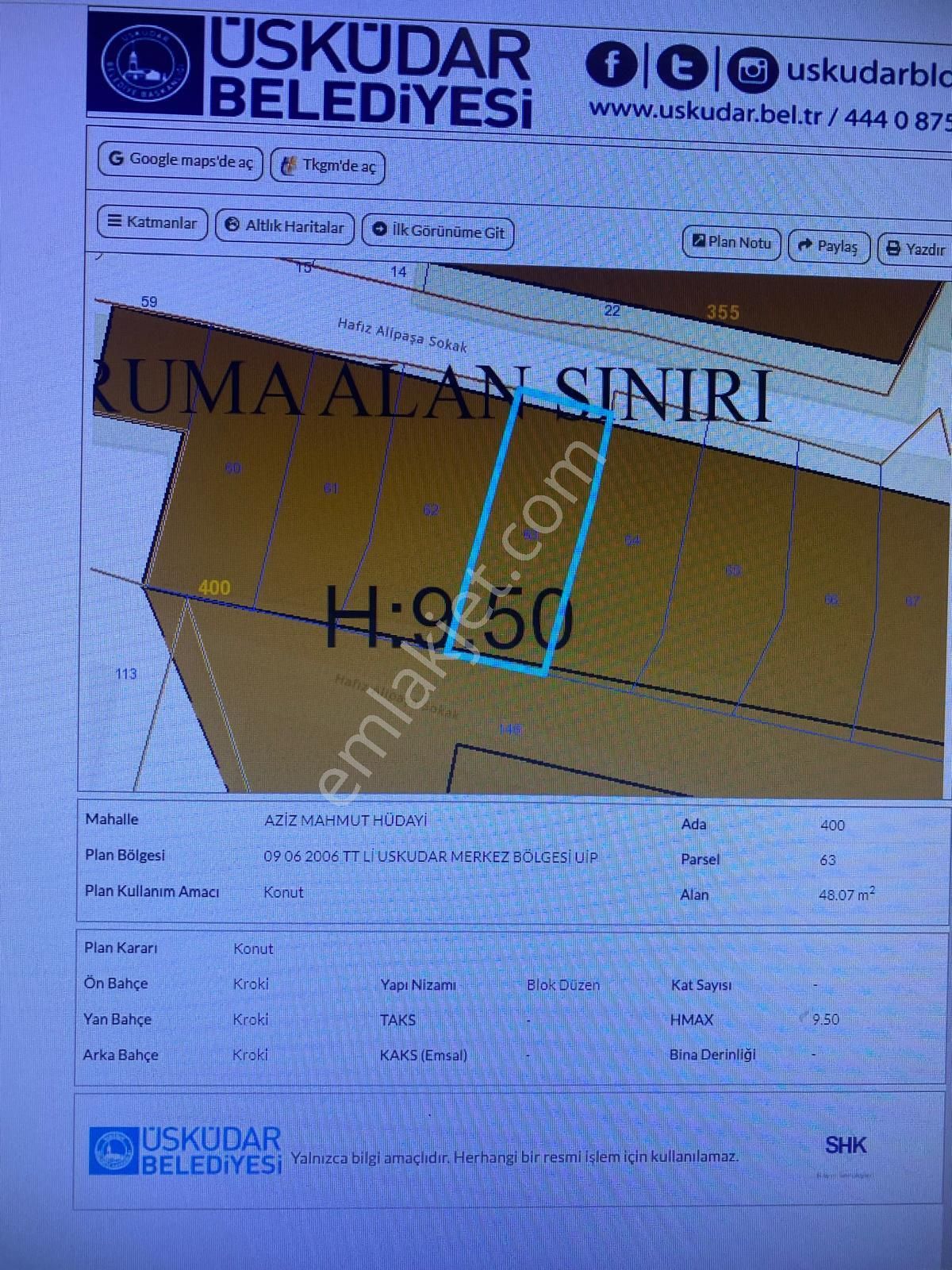Click yellow block number 400 on map

(214, 587)
